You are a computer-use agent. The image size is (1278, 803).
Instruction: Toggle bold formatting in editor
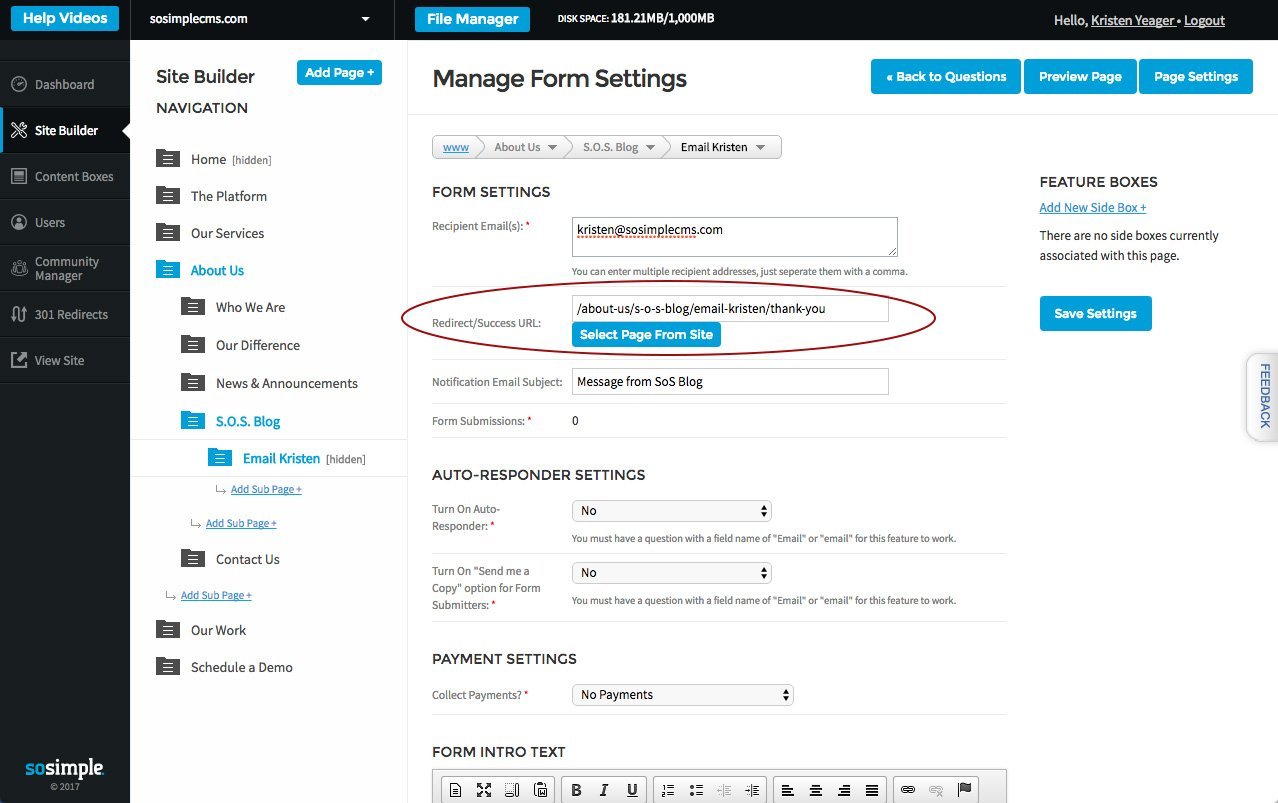click(x=576, y=790)
